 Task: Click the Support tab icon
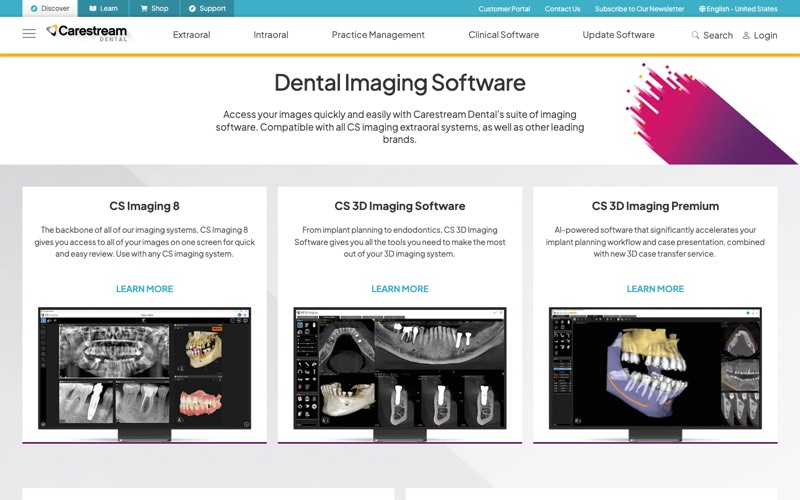pos(192,8)
